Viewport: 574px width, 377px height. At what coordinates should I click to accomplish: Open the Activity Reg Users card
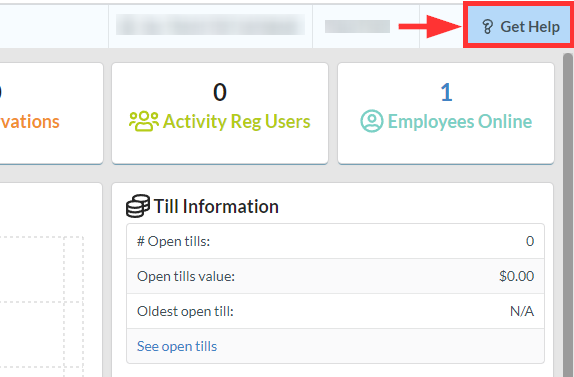tap(220, 113)
